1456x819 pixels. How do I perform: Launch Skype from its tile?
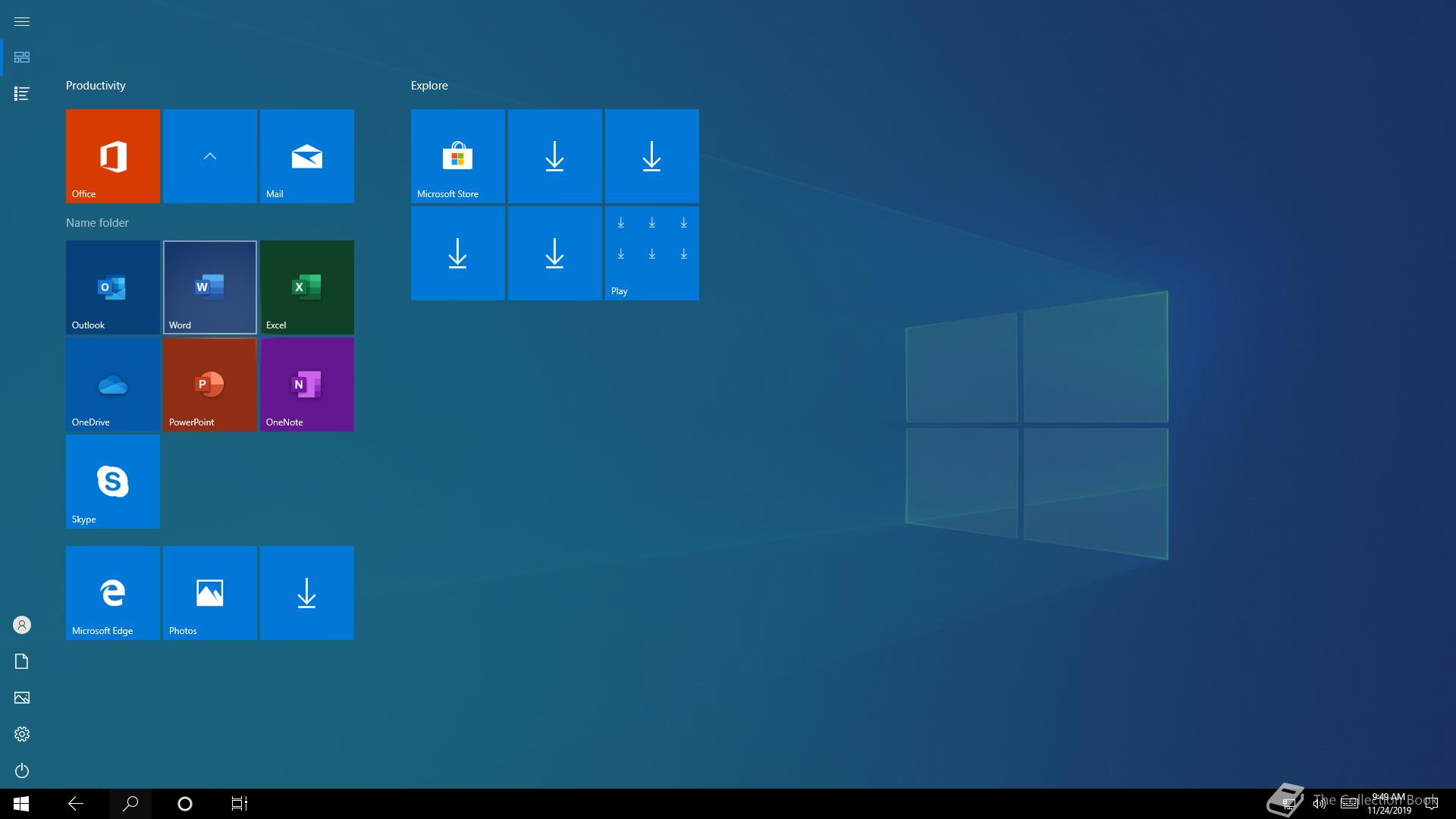click(113, 482)
